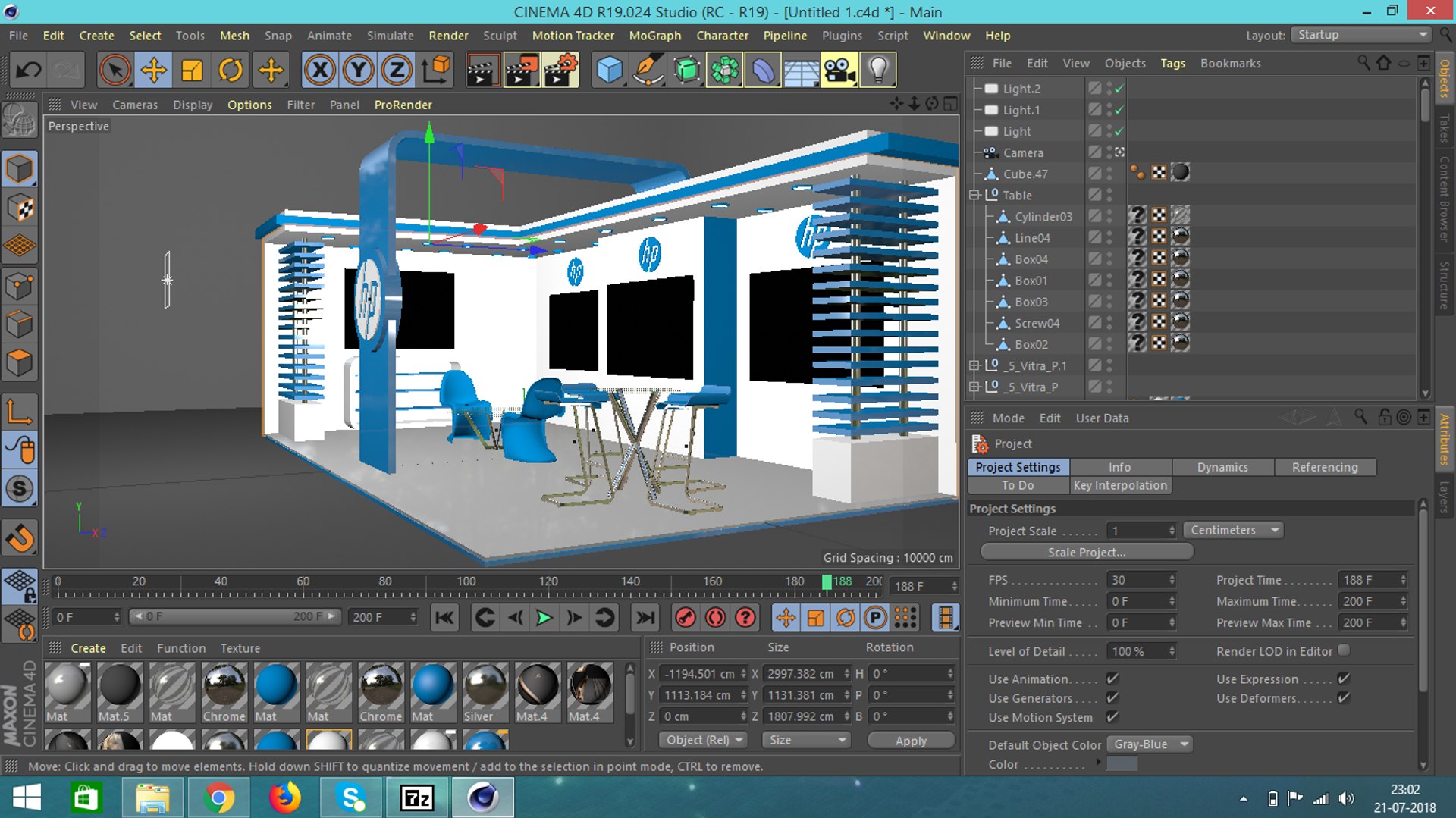Open the Deformer Bend icon
This screenshot has height=818, width=1456.
pyautogui.click(x=763, y=71)
